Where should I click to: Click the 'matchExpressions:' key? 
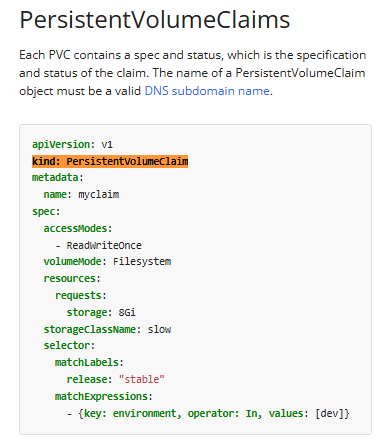[x=104, y=396]
